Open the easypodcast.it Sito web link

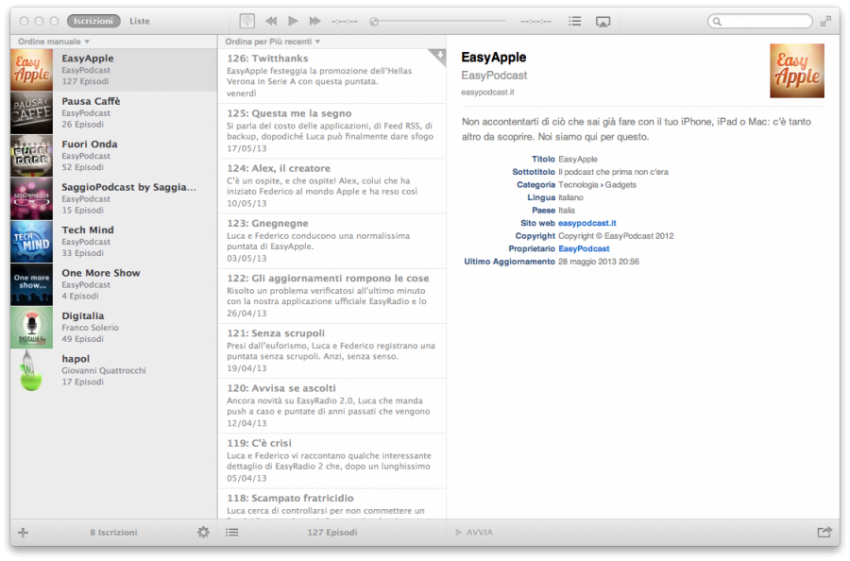pyautogui.click(x=587, y=223)
